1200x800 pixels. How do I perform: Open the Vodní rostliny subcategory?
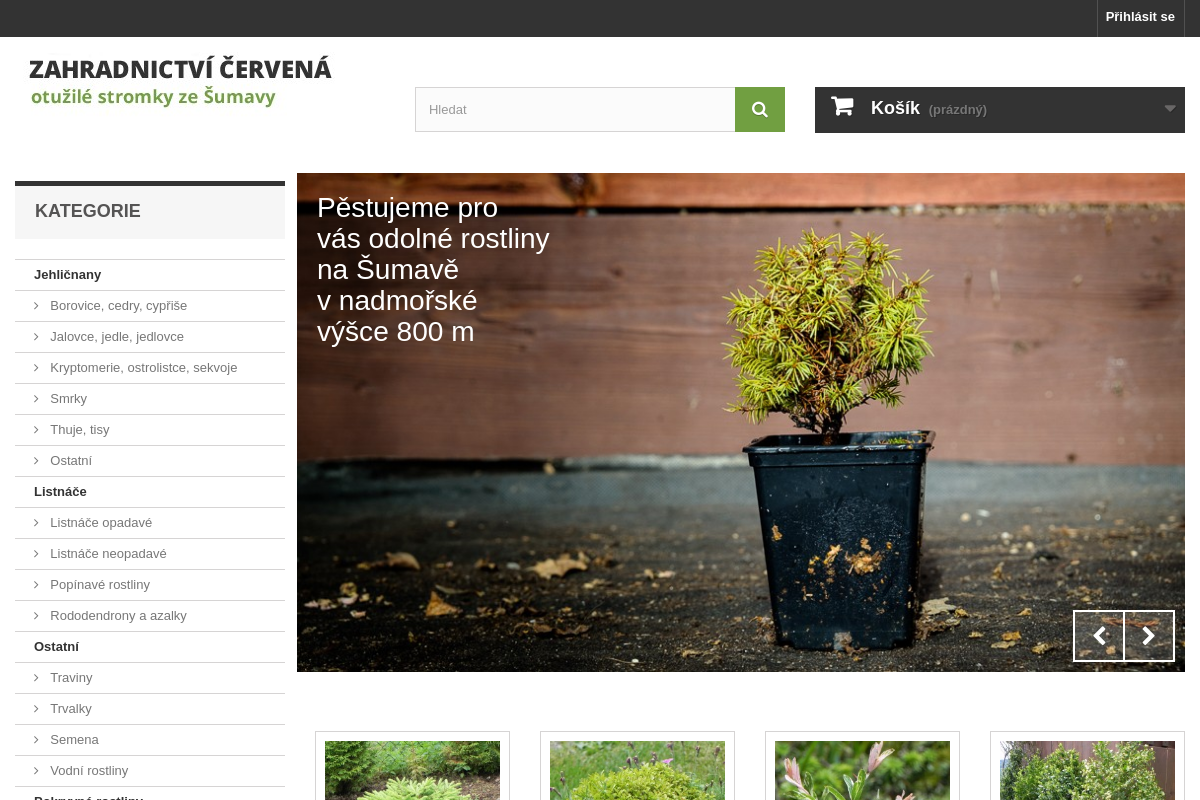pos(89,771)
